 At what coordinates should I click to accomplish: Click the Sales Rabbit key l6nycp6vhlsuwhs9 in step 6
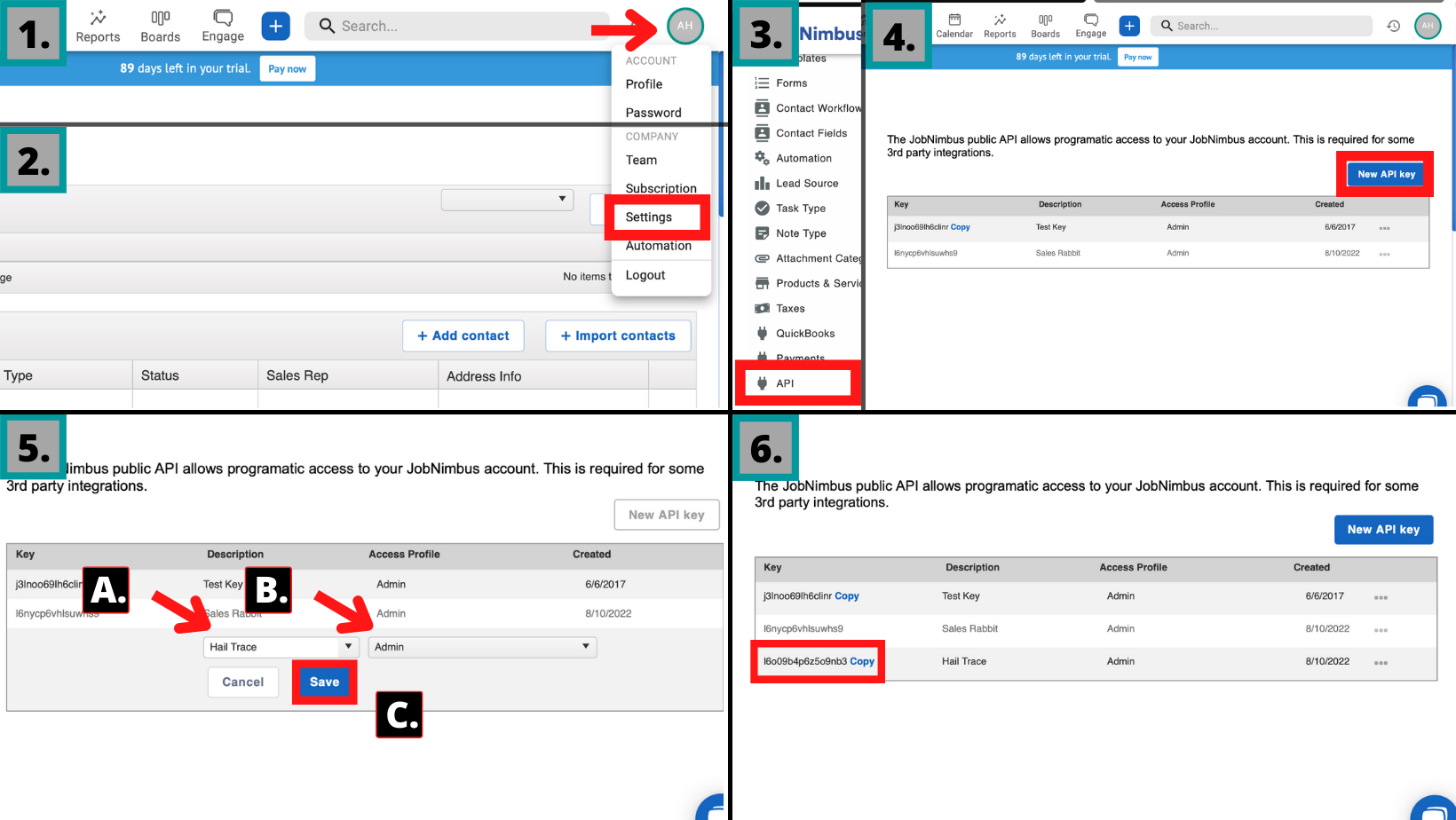[x=803, y=629]
